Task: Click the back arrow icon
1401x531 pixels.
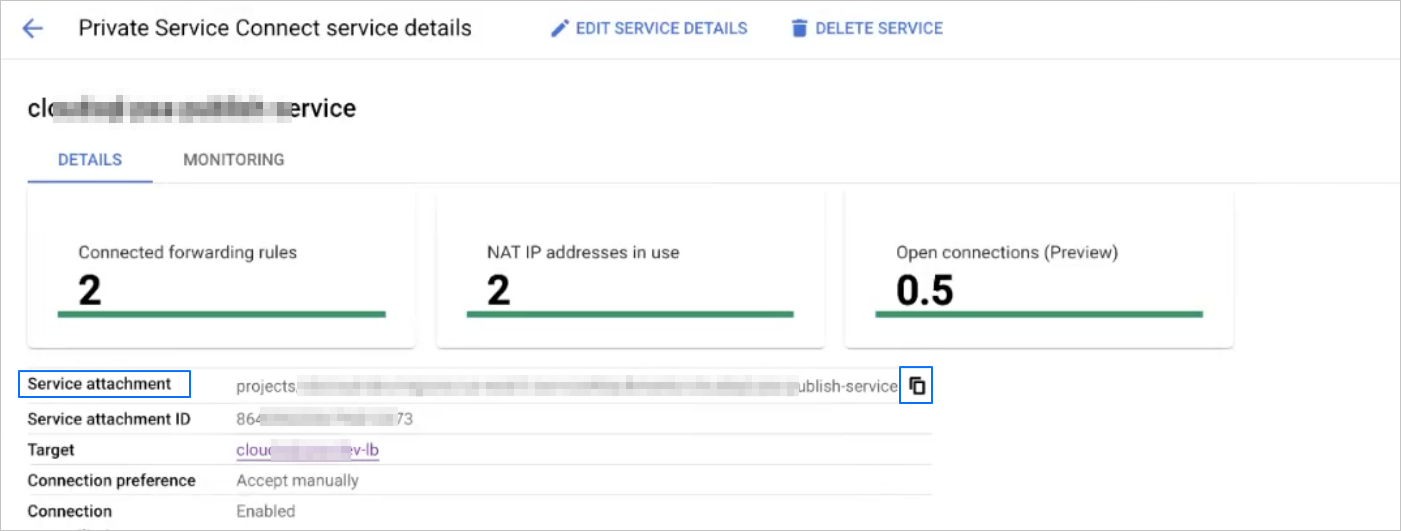Action: [x=33, y=28]
